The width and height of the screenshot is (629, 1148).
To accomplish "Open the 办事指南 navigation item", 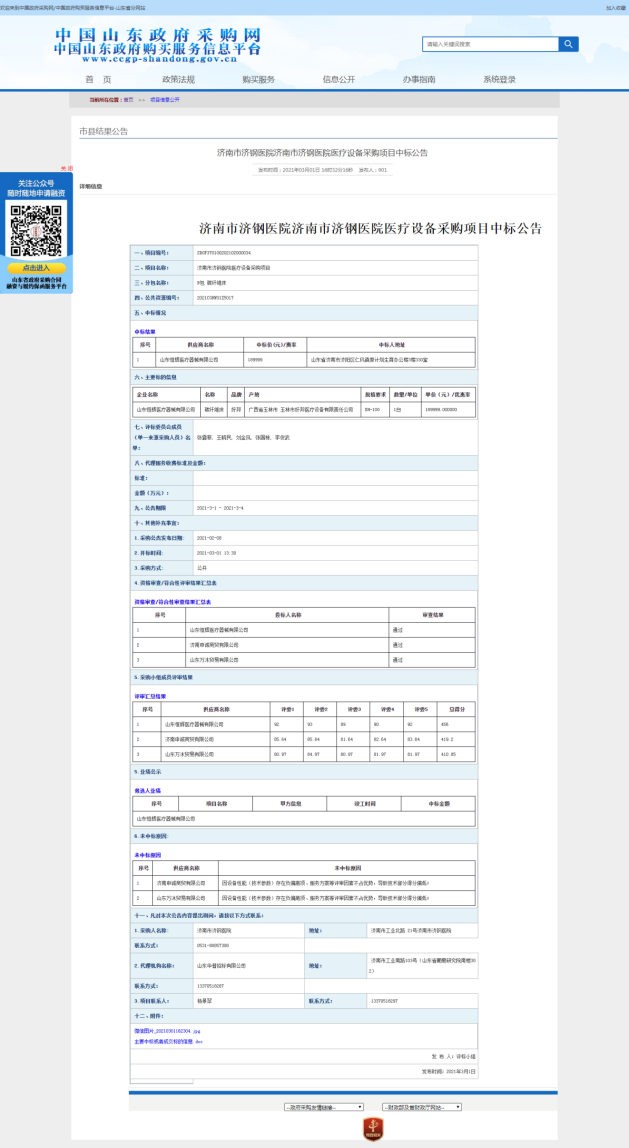I will click(419, 80).
